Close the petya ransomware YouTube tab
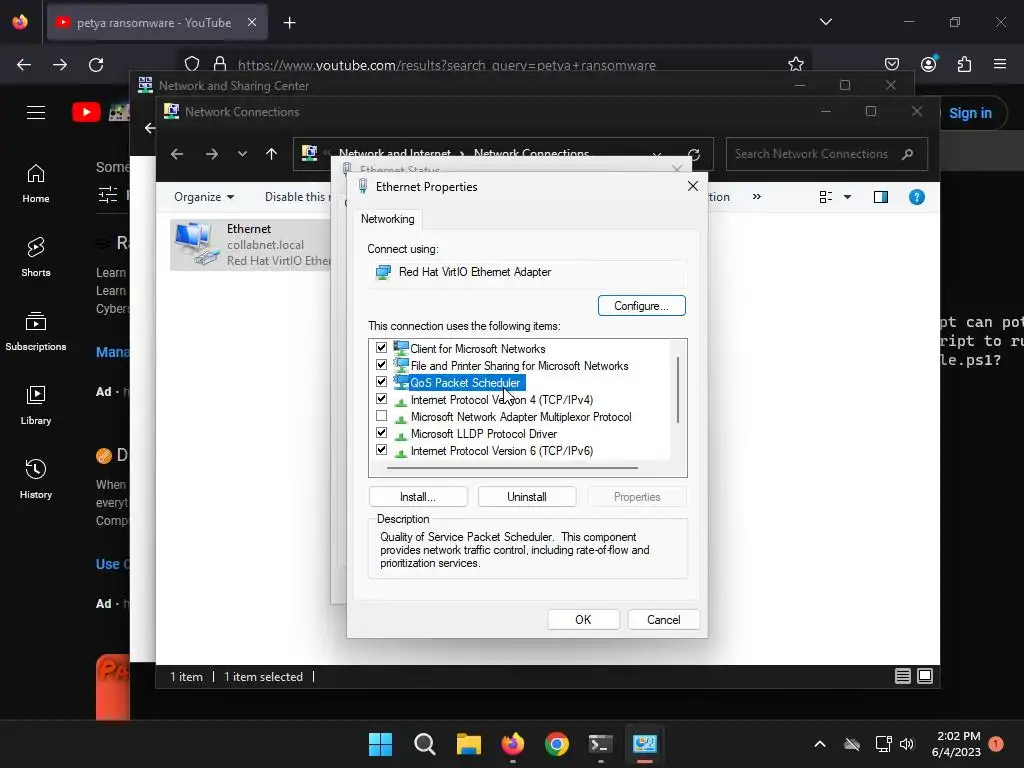 pos(251,22)
